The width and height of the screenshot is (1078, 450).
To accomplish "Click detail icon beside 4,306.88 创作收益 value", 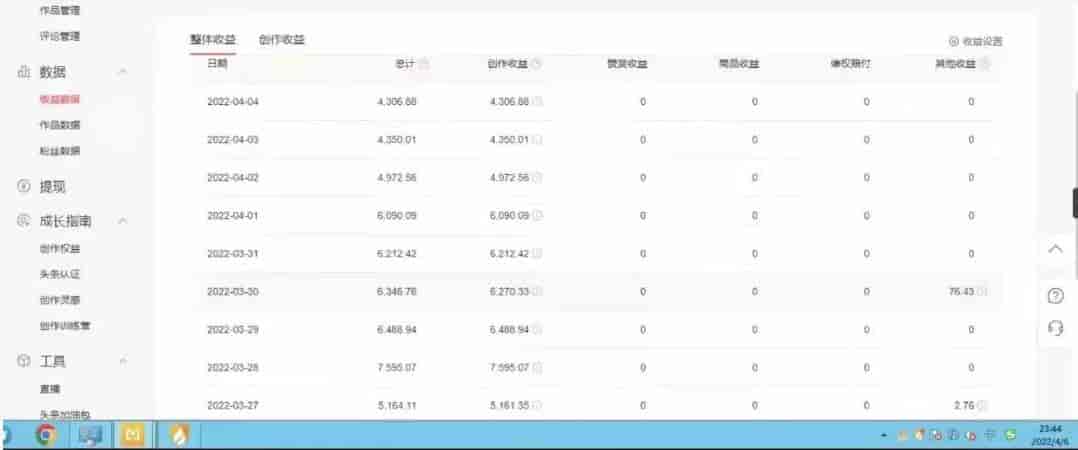I will 537,102.
